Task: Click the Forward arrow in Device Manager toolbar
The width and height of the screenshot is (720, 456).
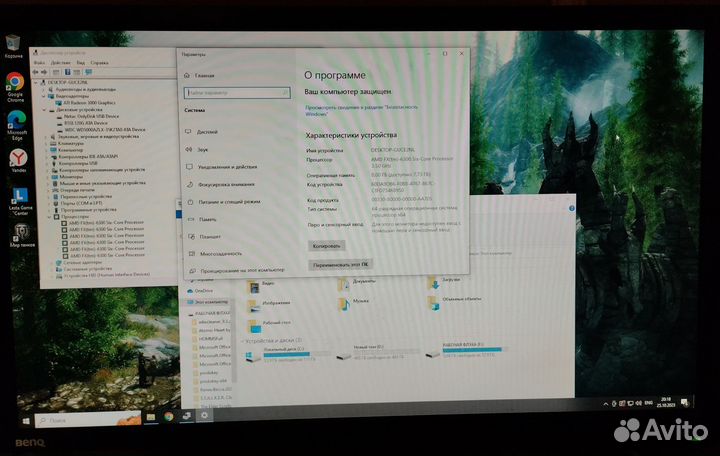Action: [x=44, y=72]
